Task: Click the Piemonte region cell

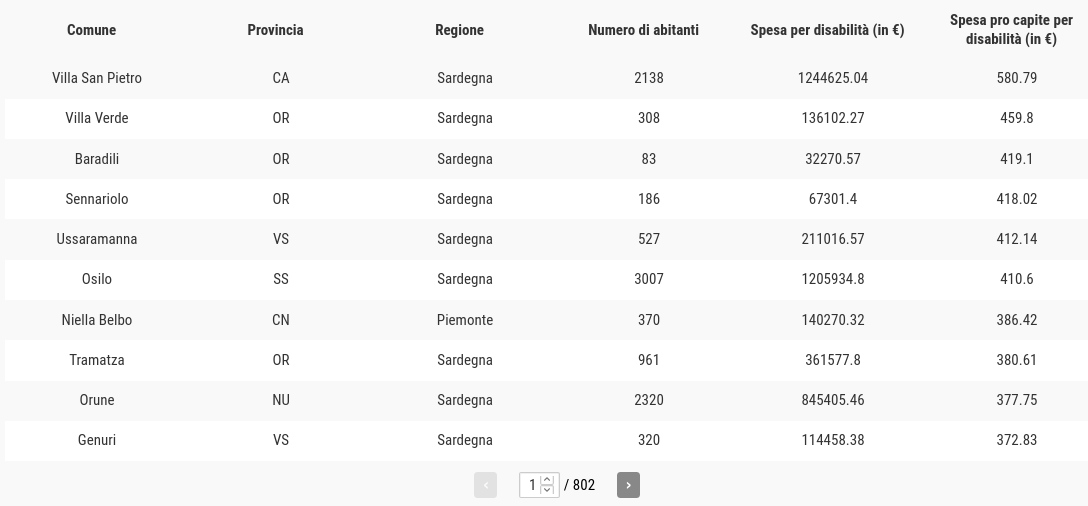Action: 465,320
